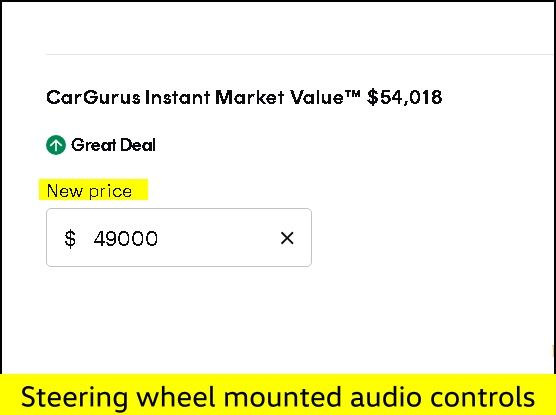This screenshot has height=415, width=556.
Task: Click the word Instant in the heading
Action: (178, 97)
